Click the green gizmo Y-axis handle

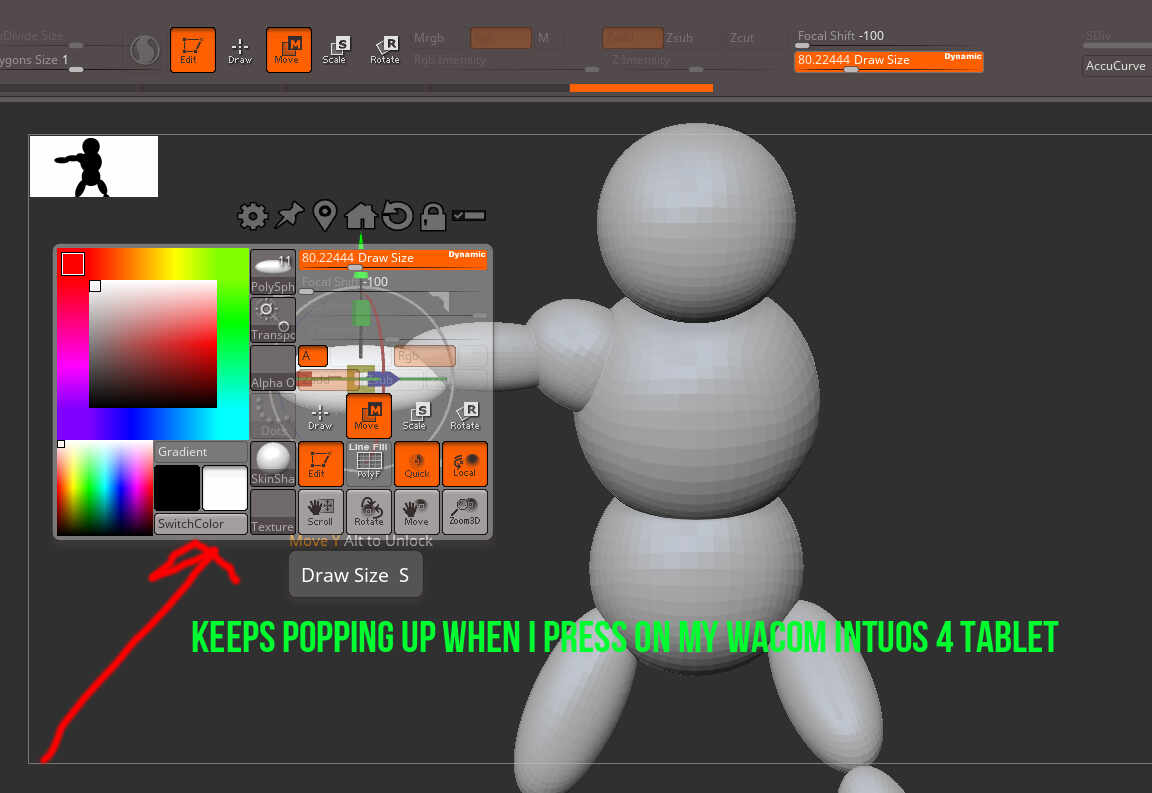click(361, 313)
